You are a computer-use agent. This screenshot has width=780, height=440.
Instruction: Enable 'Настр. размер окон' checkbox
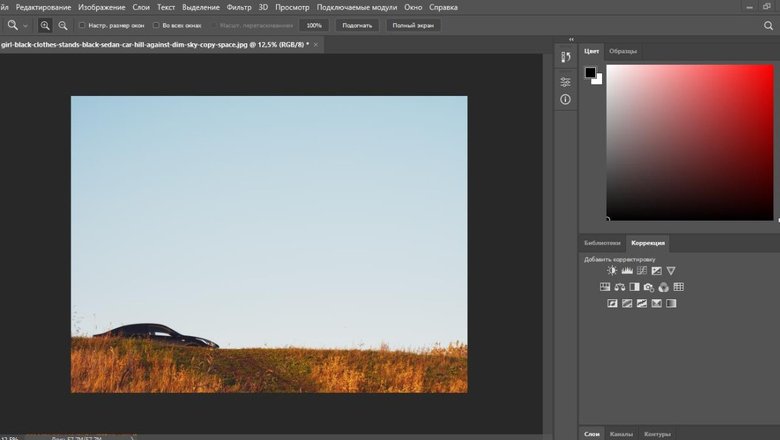(x=83, y=25)
